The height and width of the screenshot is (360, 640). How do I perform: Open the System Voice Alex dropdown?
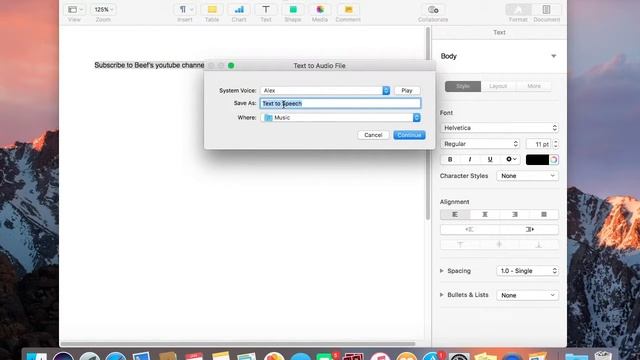(325, 90)
